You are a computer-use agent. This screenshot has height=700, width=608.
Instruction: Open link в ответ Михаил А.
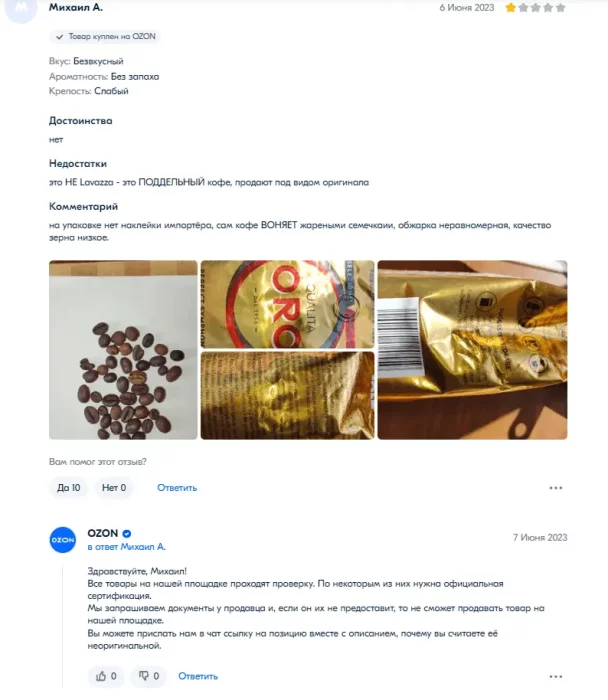click(x=126, y=547)
